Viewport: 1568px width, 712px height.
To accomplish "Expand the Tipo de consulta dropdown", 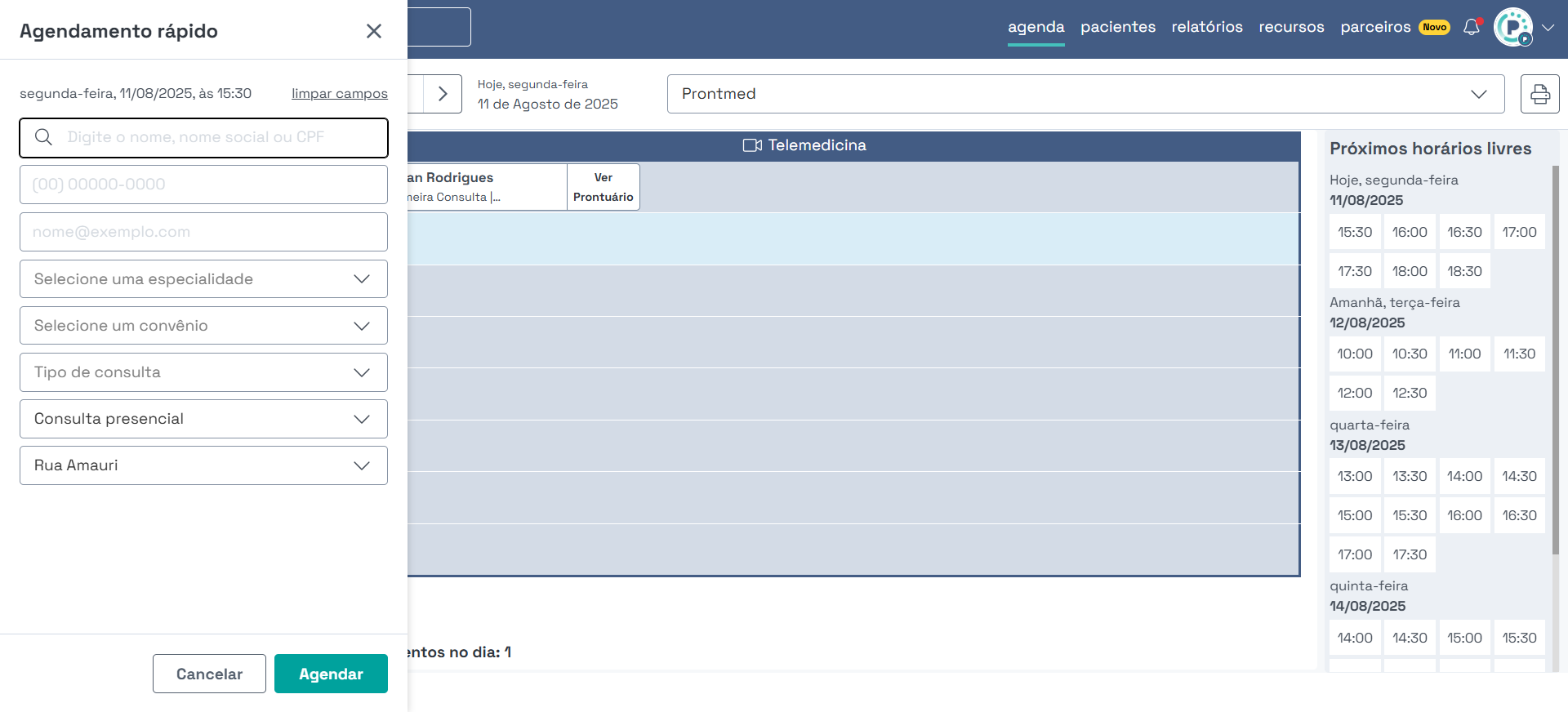I will pyautogui.click(x=203, y=372).
